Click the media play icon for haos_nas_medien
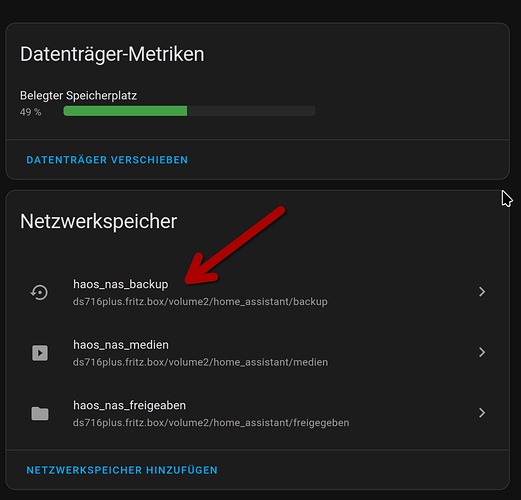The height and width of the screenshot is (500, 521). [x=40, y=353]
